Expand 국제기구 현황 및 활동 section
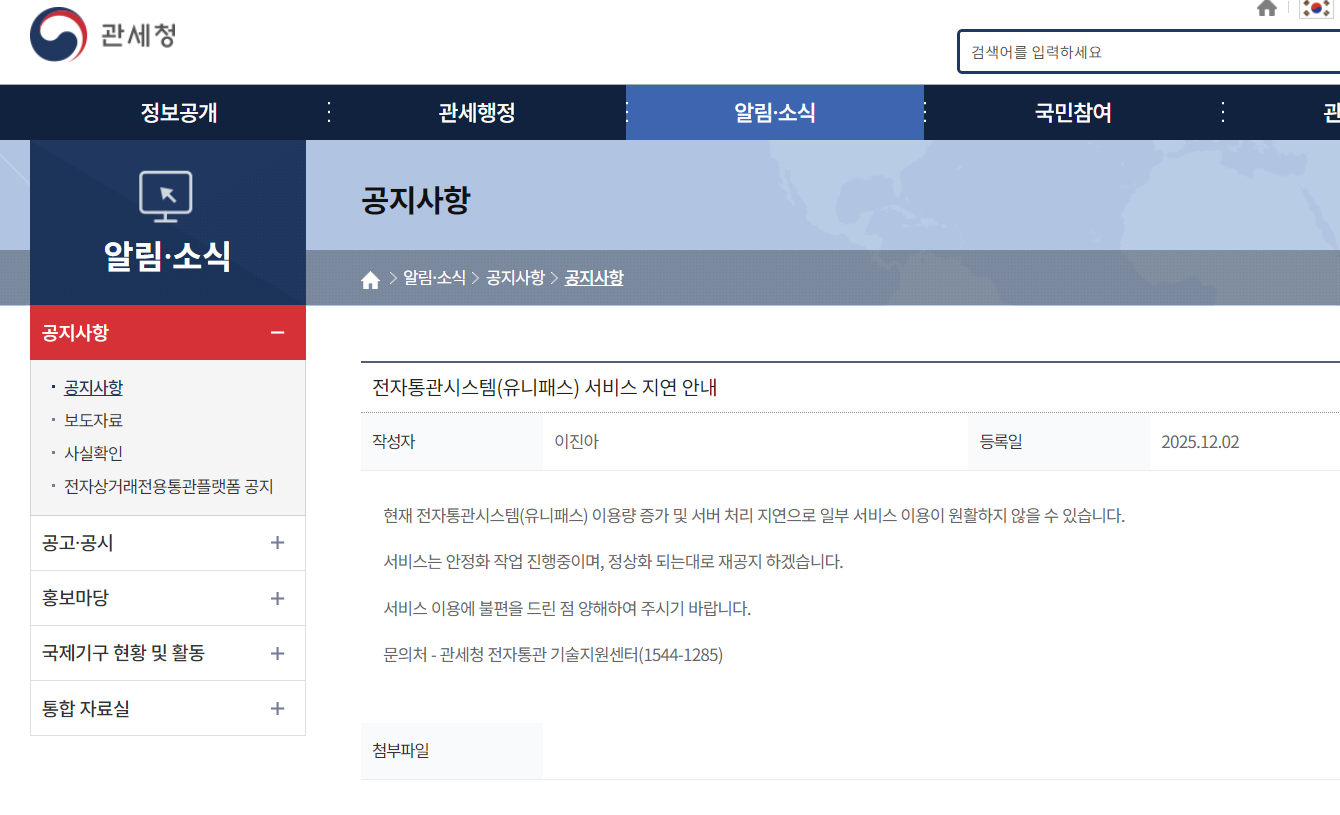 (x=277, y=653)
